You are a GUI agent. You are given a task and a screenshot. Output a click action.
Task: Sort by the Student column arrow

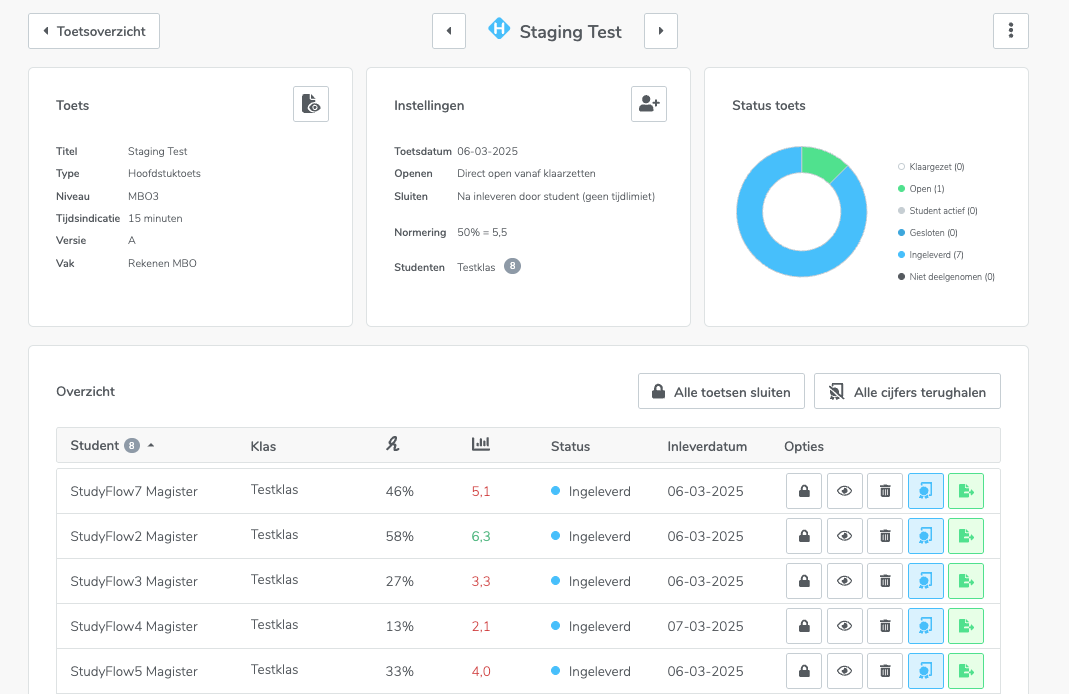pos(151,446)
